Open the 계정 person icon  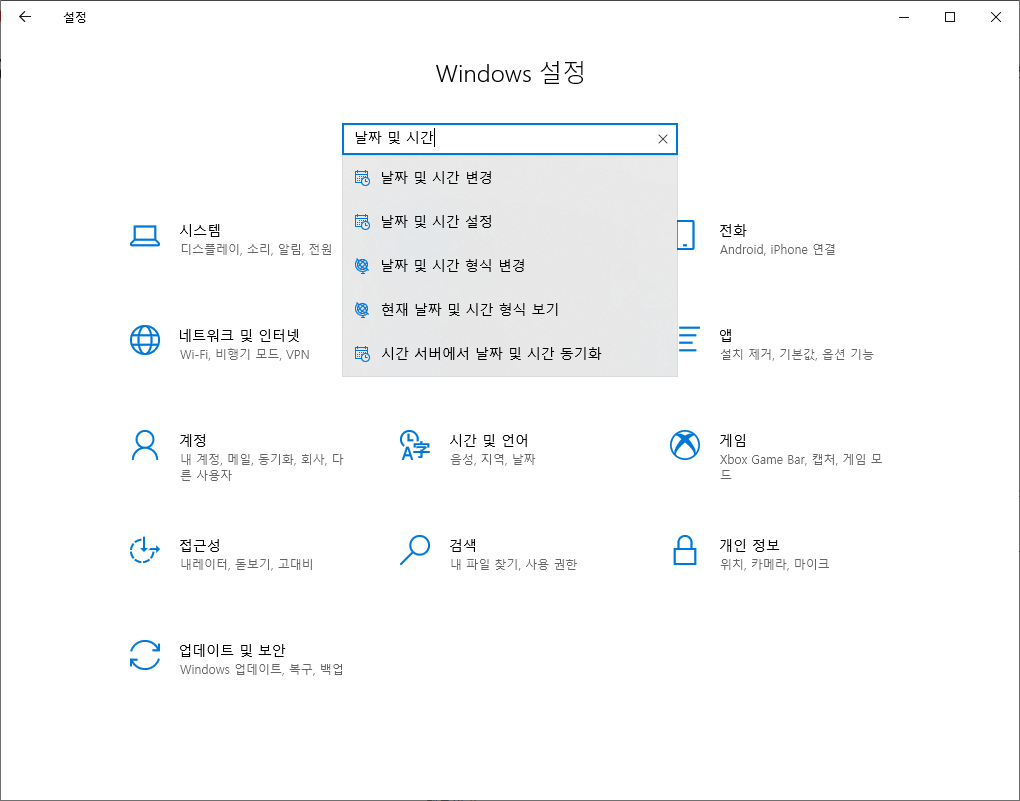click(x=144, y=445)
